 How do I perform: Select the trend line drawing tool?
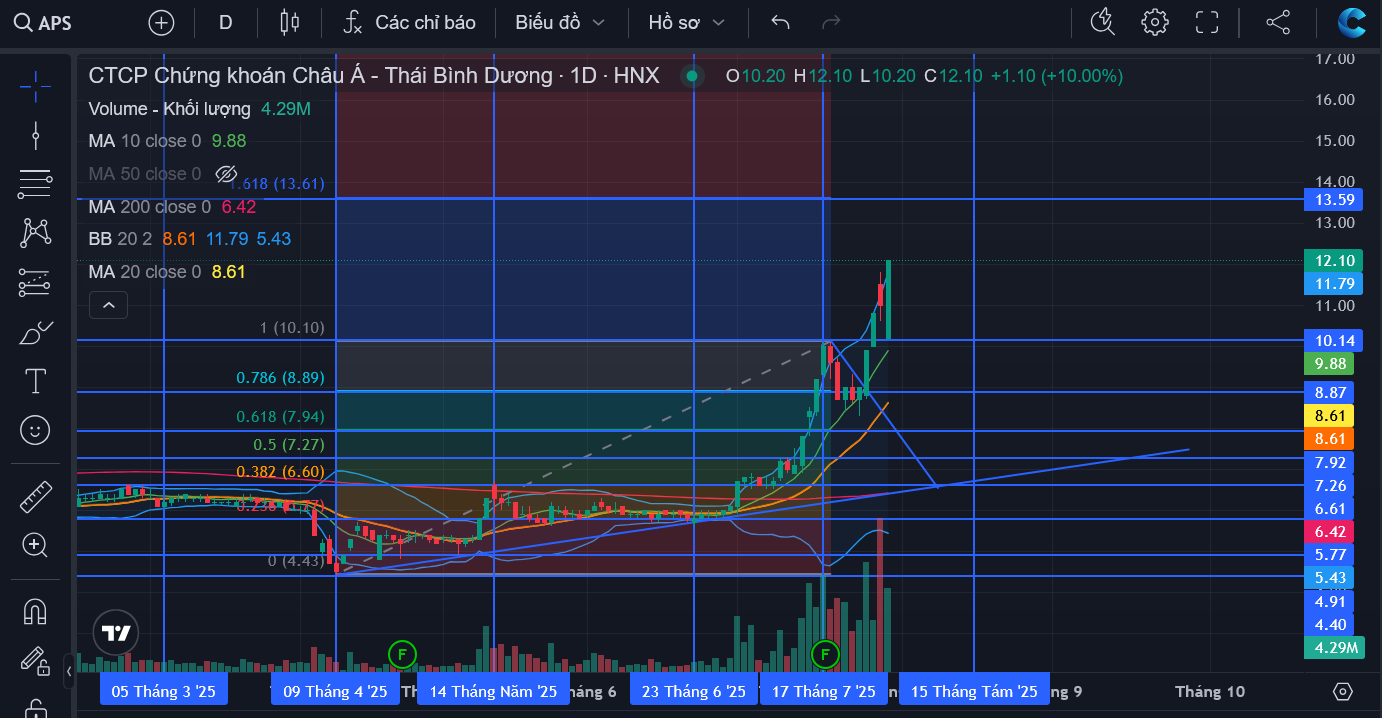point(35,135)
